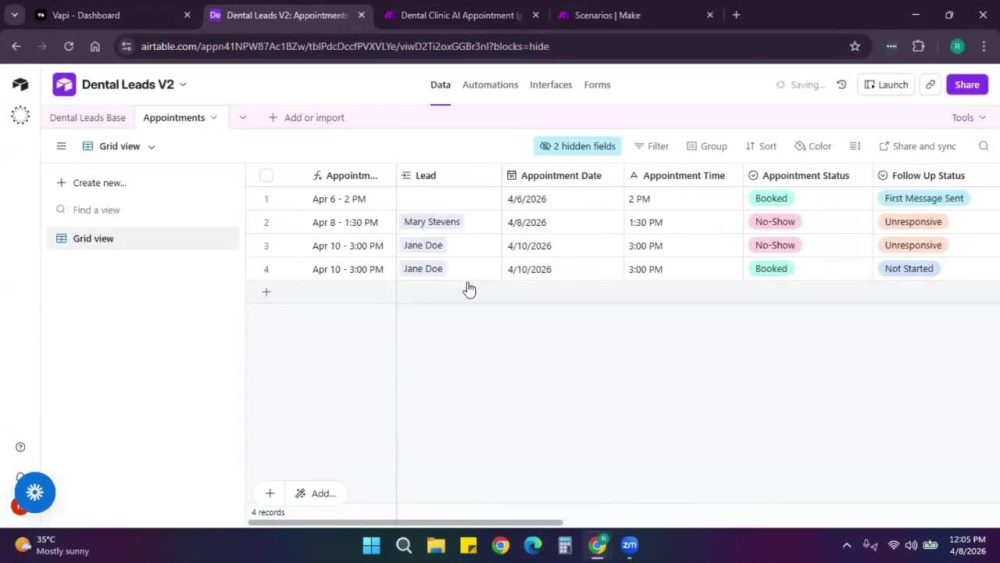The image size is (1000, 563).
Task: Click the Apr 6 - 2 PM cell
Action: (x=339, y=199)
